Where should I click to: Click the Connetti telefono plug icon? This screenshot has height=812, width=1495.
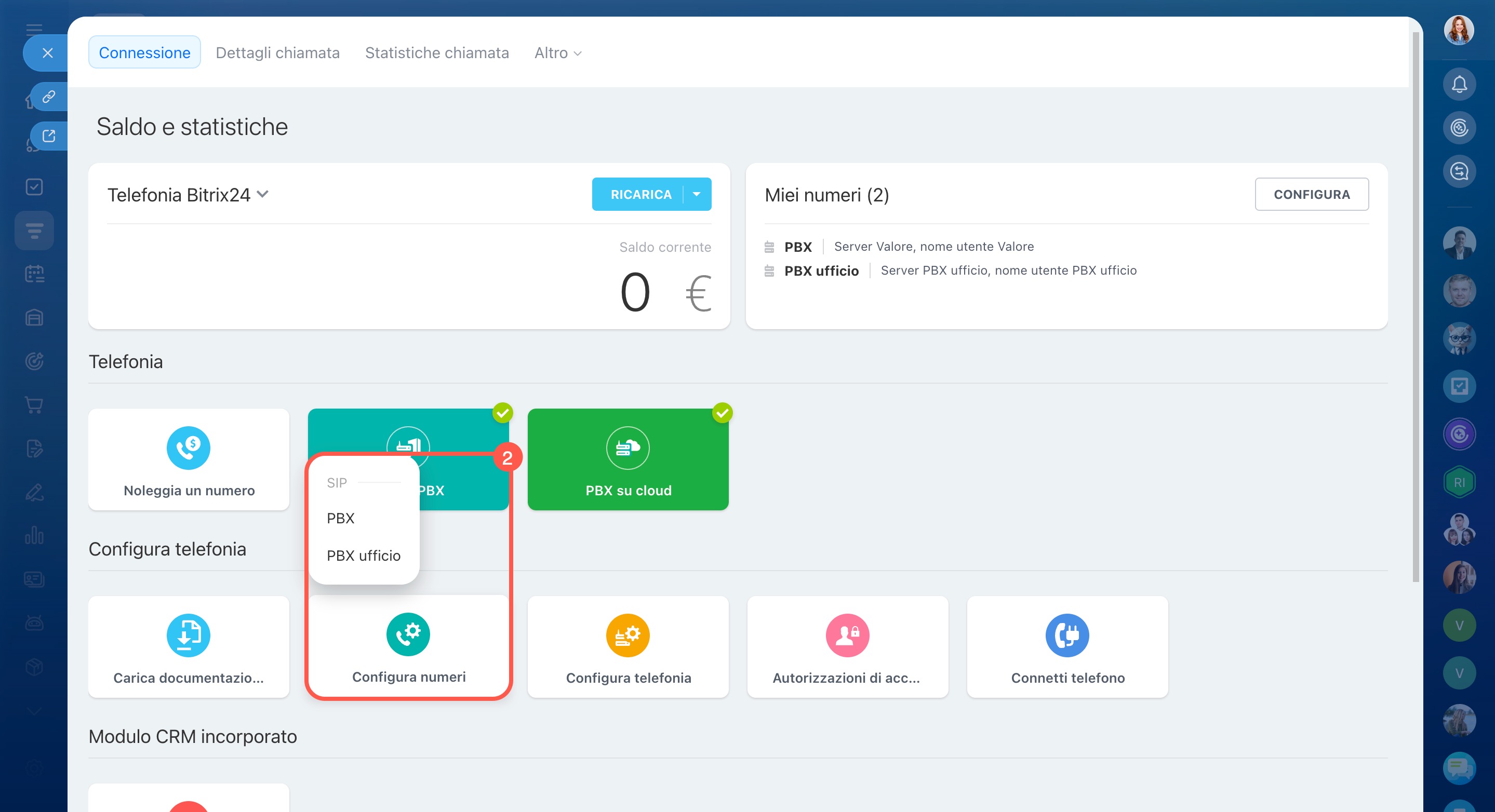click(x=1066, y=635)
